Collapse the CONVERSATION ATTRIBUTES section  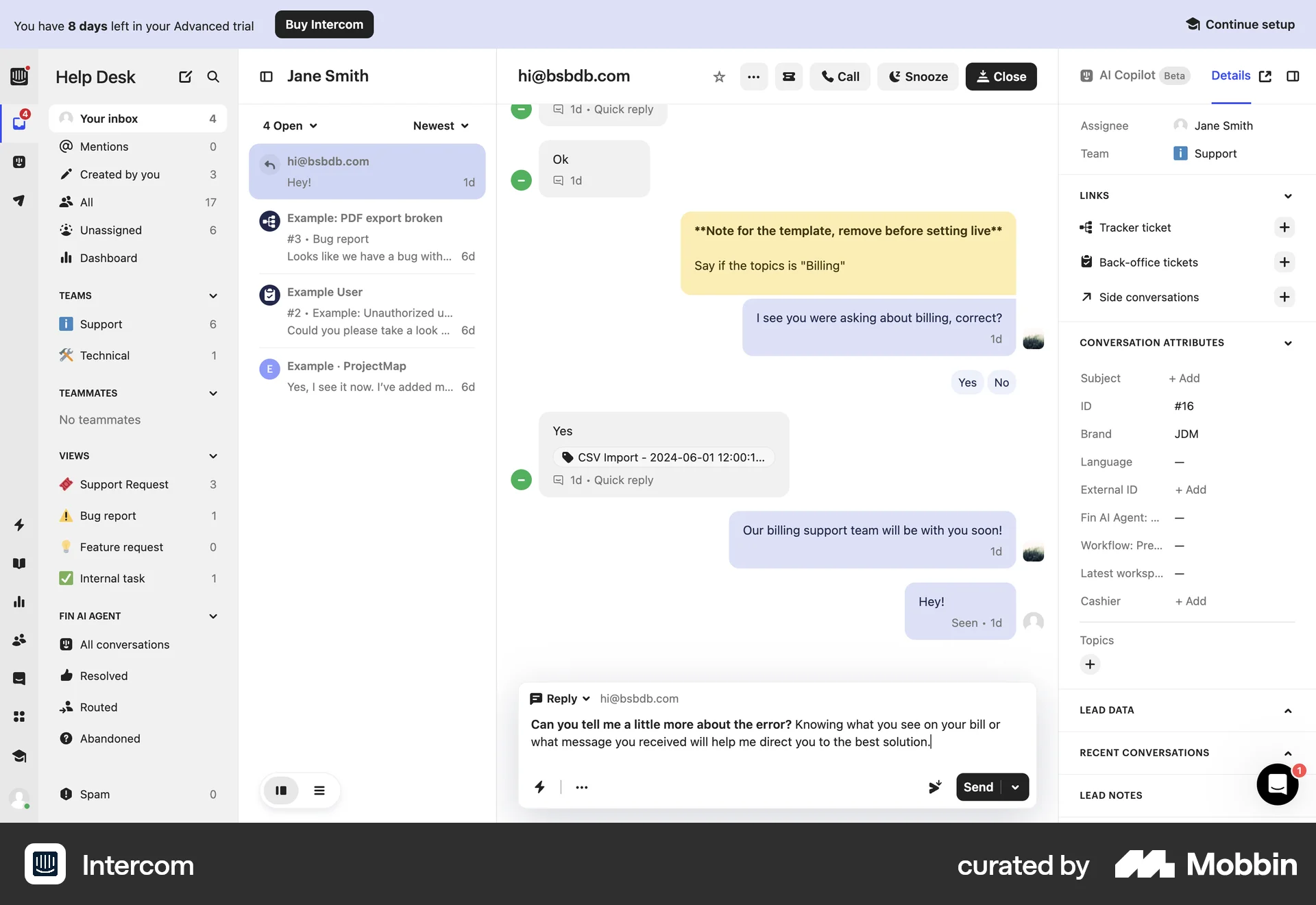[x=1288, y=343]
